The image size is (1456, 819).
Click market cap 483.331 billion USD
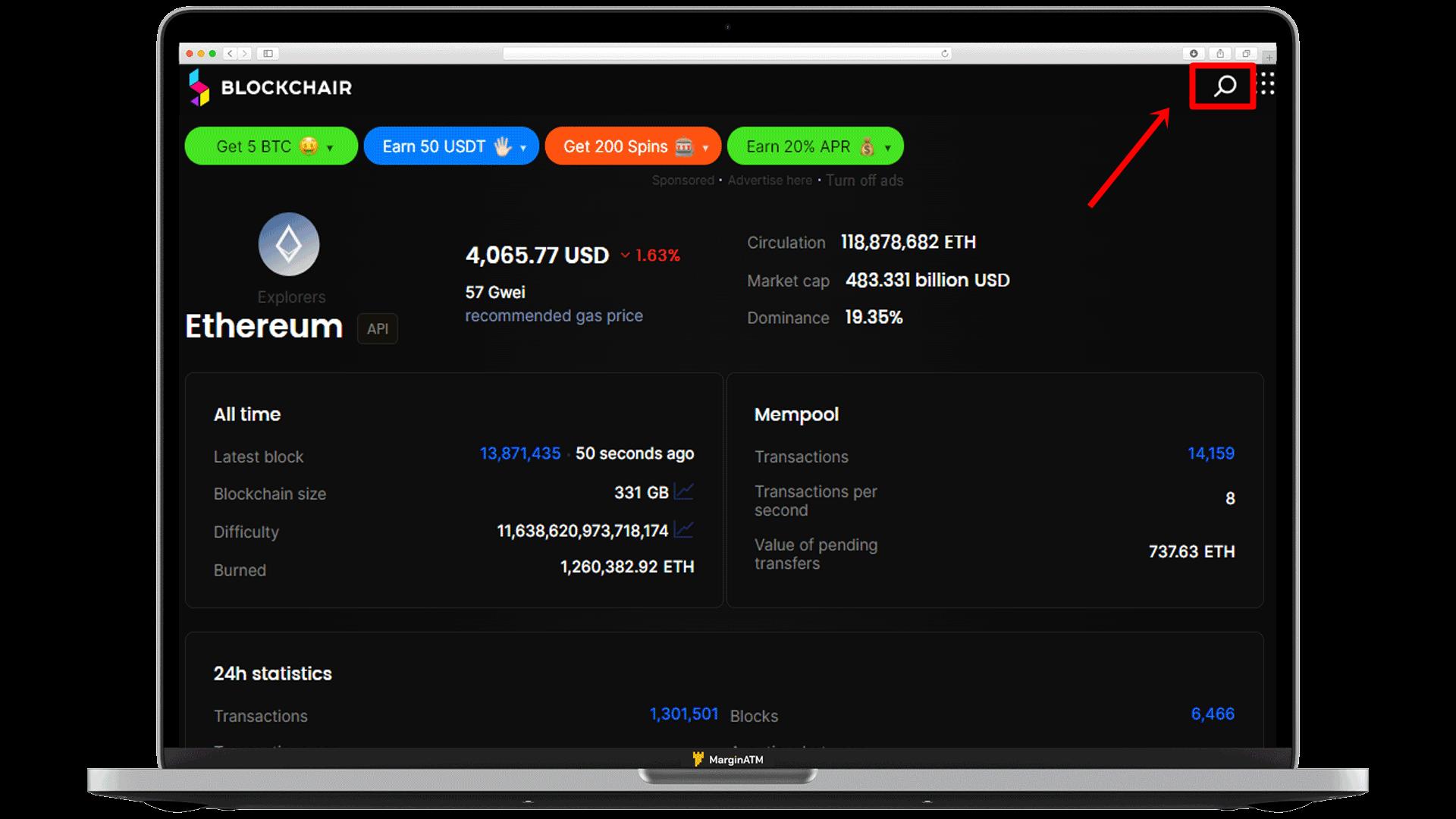point(927,281)
